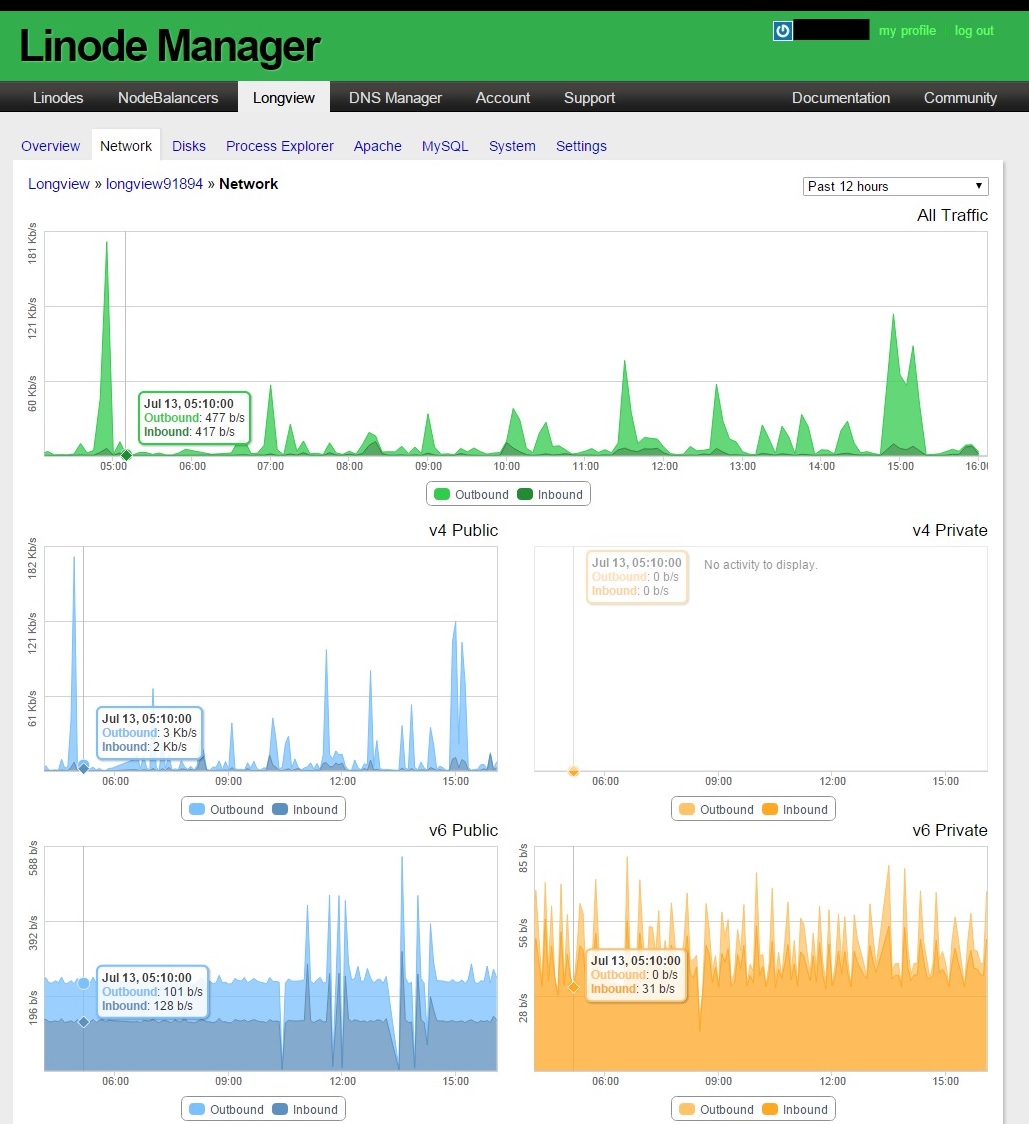Toggle Inbound series in v4 Private legend
1029x1124 pixels.
pyautogui.click(x=795, y=809)
